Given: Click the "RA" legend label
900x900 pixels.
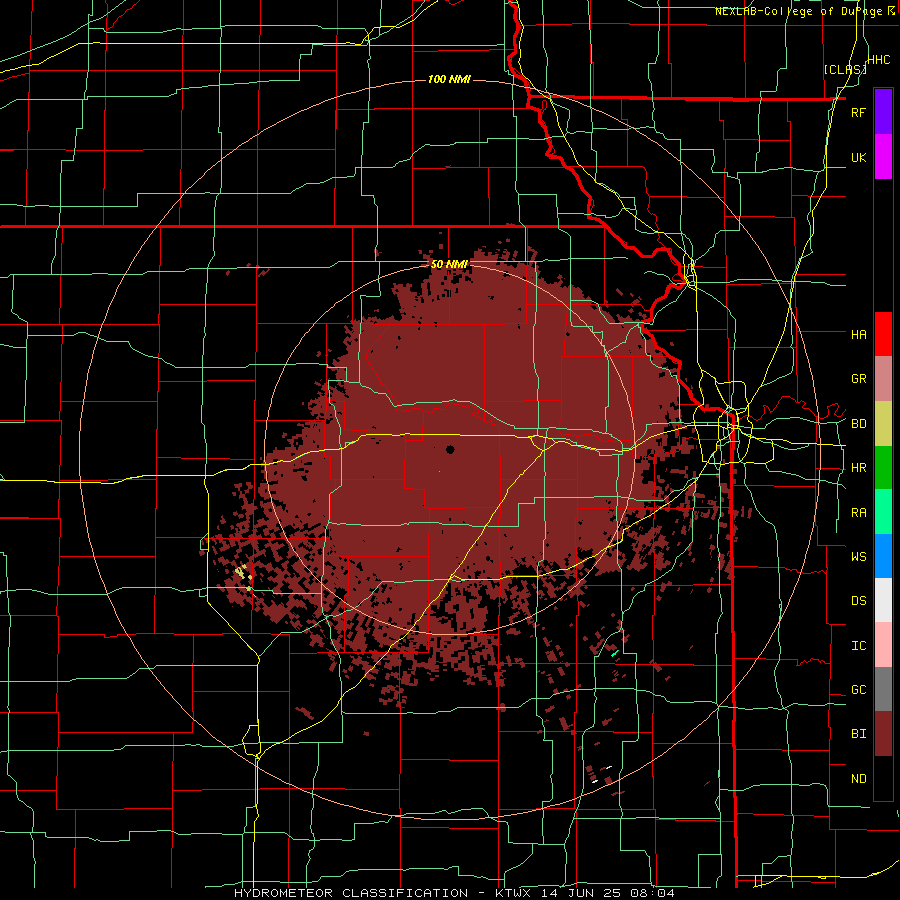Looking at the screenshot, I should click(x=858, y=513).
